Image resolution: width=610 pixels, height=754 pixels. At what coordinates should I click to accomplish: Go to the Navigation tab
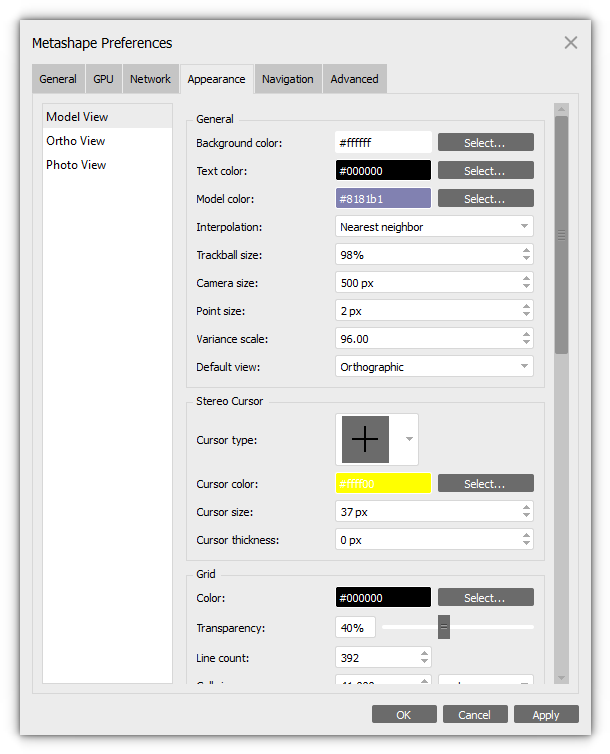point(288,79)
